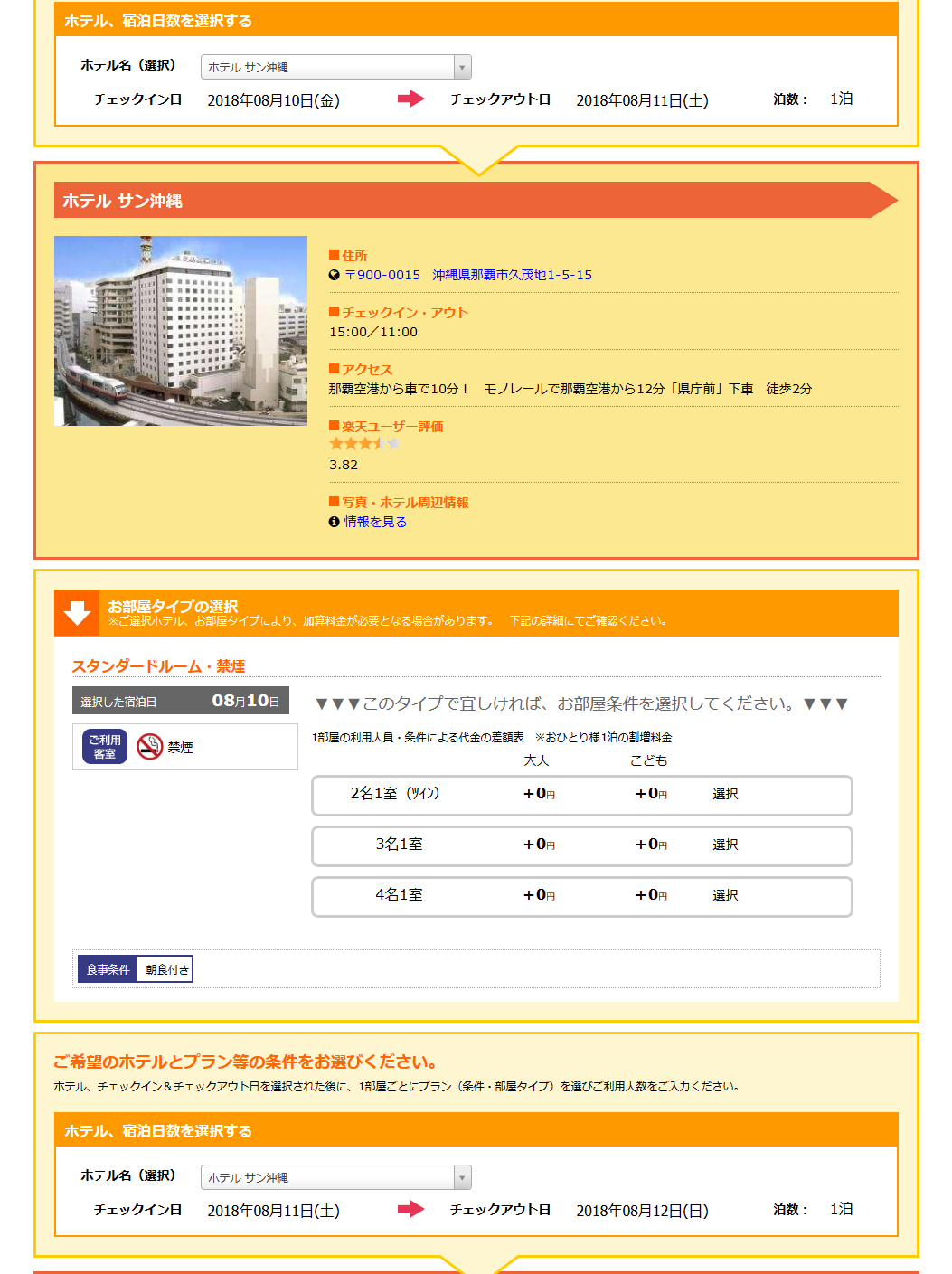Click check-in date 2018年08月10日(金)
The height and width of the screenshot is (1274, 952).
[274, 100]
